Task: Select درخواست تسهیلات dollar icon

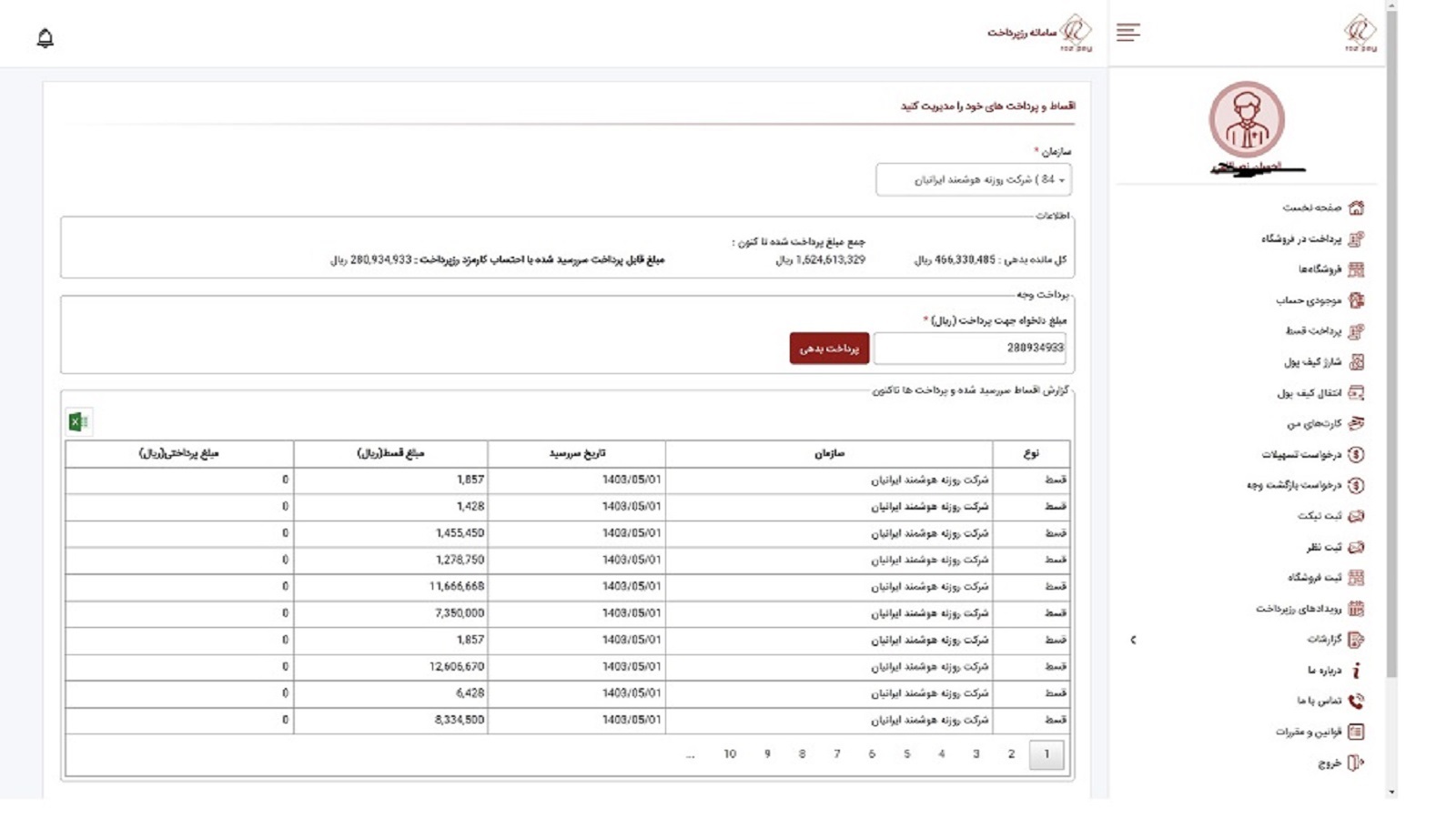Action: (x=1358, y=455)
